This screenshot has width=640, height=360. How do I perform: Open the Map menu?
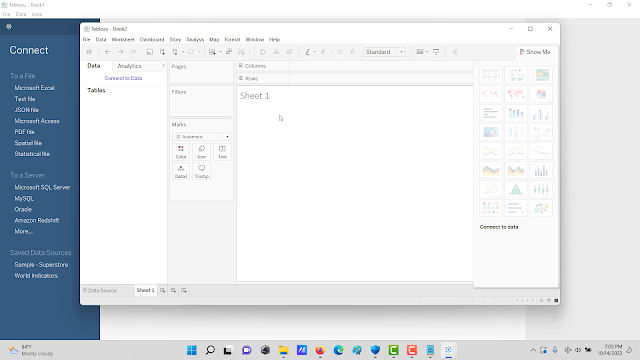(x=214, y=40)
